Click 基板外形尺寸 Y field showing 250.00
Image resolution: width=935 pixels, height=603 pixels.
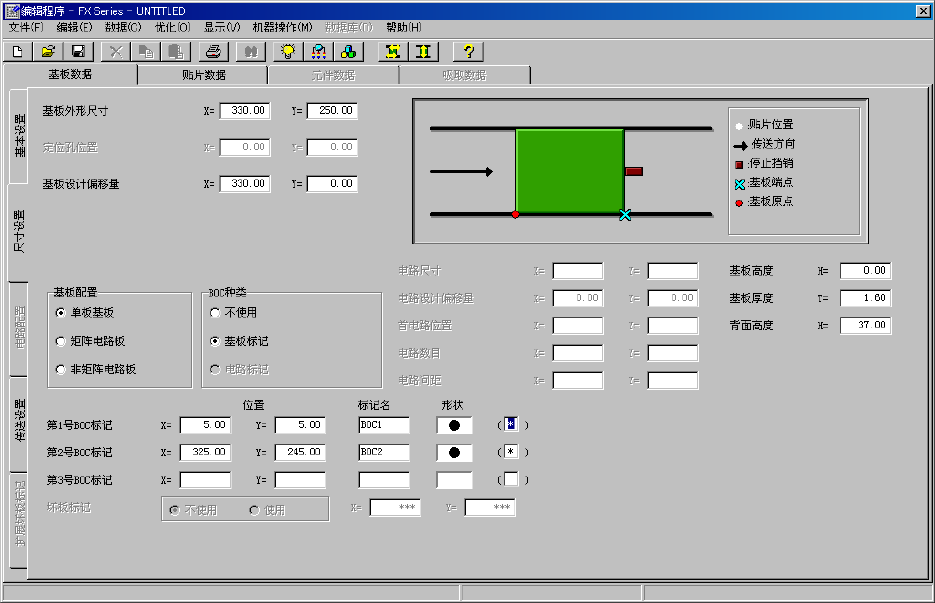(332, 111)
